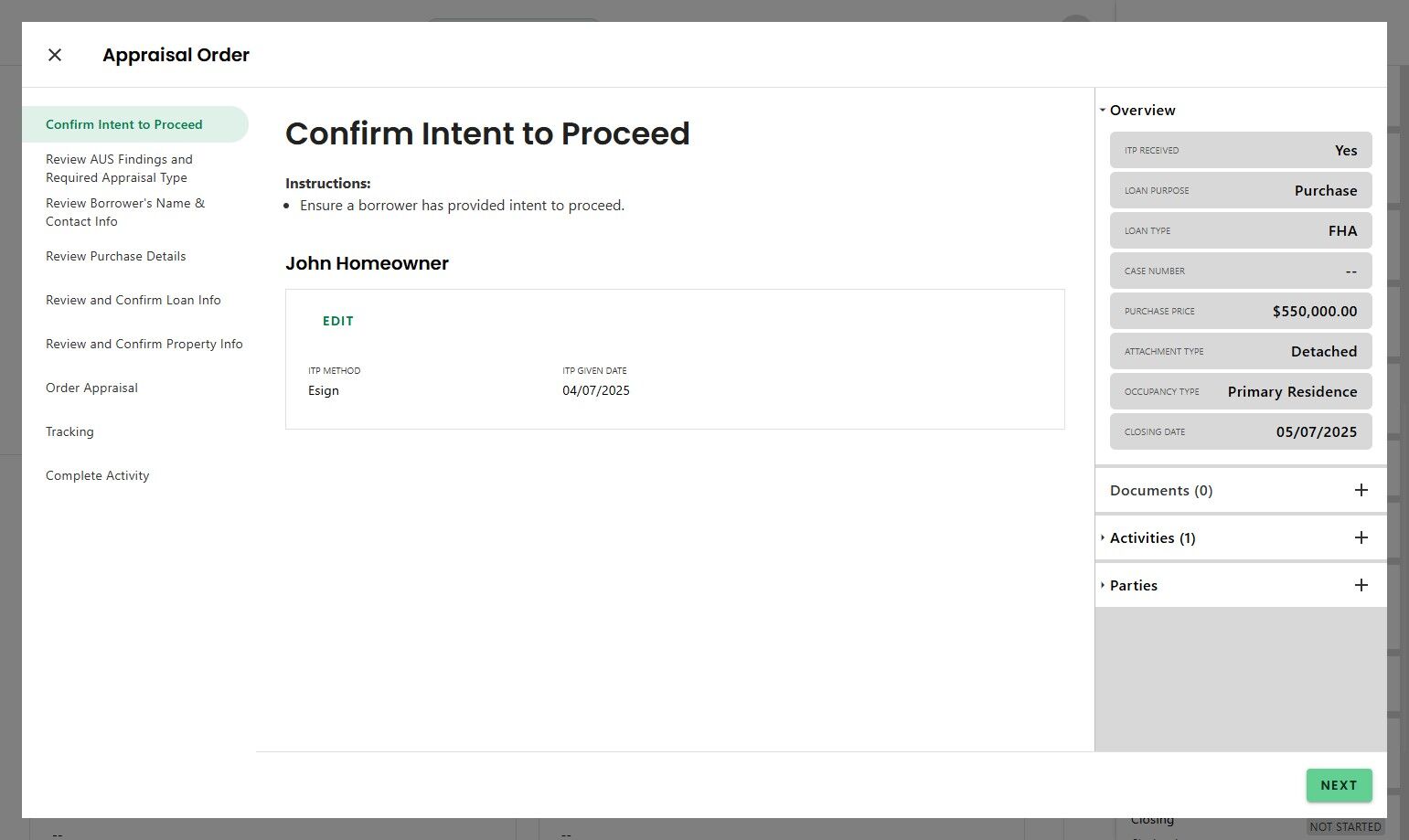1409x840 pixels.
Task: Go to Complete Activity step
Action: click(97, 475)
